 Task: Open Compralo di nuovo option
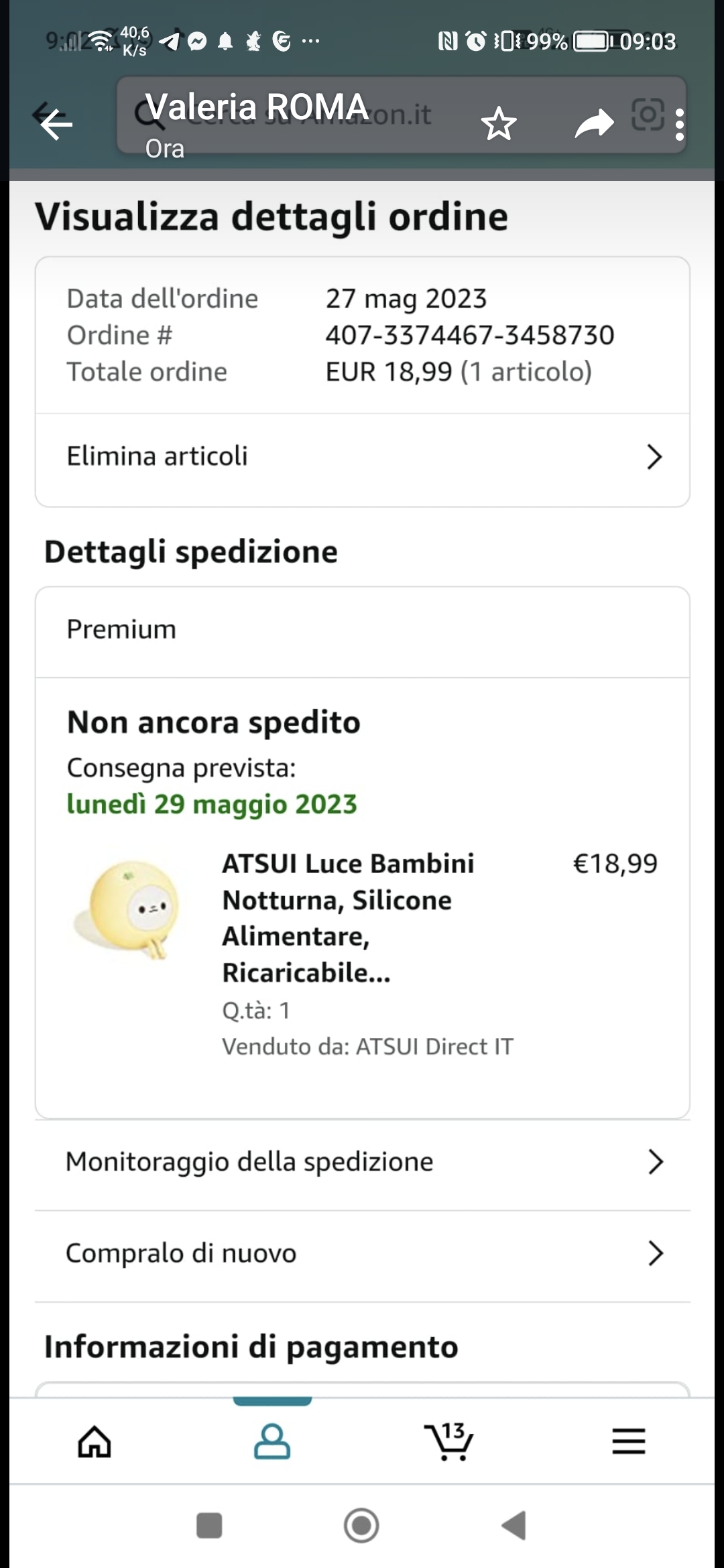click(362, 1254)
